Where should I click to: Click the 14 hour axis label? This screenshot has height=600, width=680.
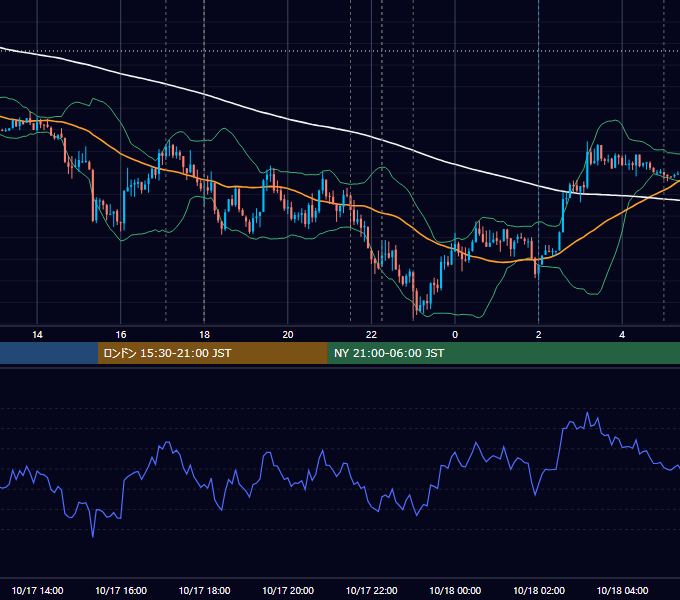tap(37, 335)
